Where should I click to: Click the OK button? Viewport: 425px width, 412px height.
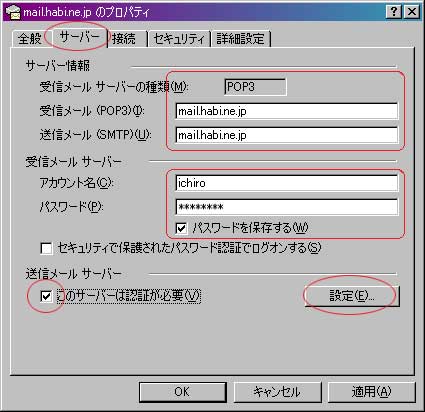183,392
